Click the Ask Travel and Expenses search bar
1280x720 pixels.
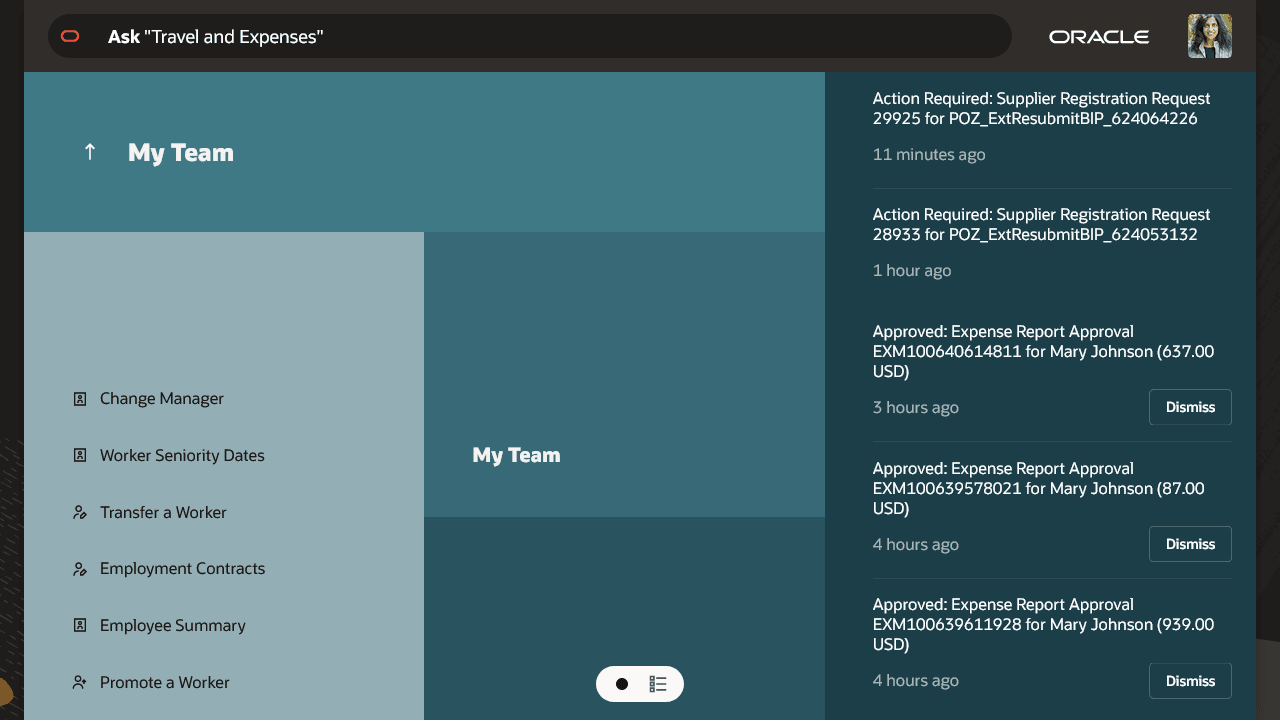pos(528,36)
